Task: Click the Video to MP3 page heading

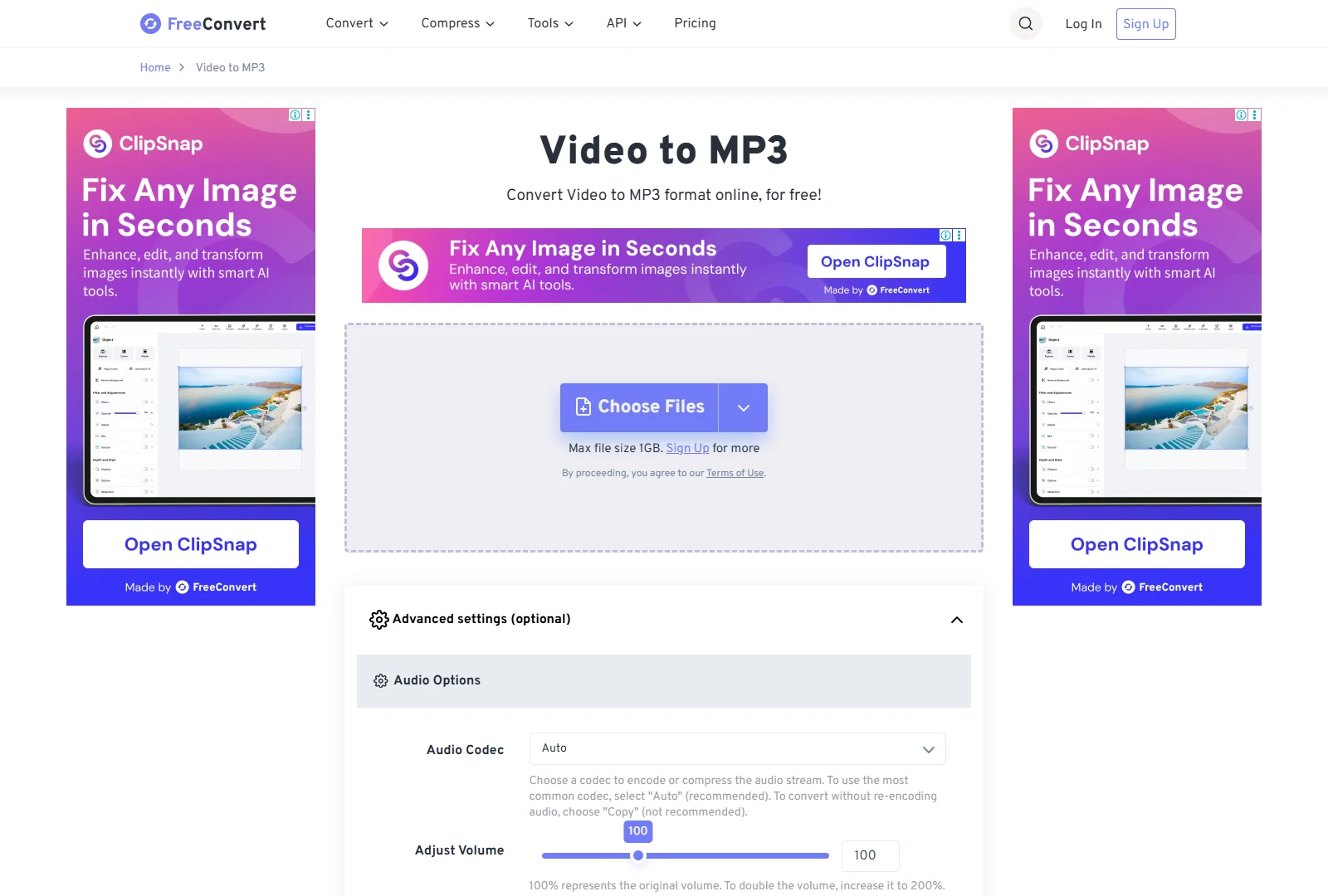Action: [x=664, y=150]
